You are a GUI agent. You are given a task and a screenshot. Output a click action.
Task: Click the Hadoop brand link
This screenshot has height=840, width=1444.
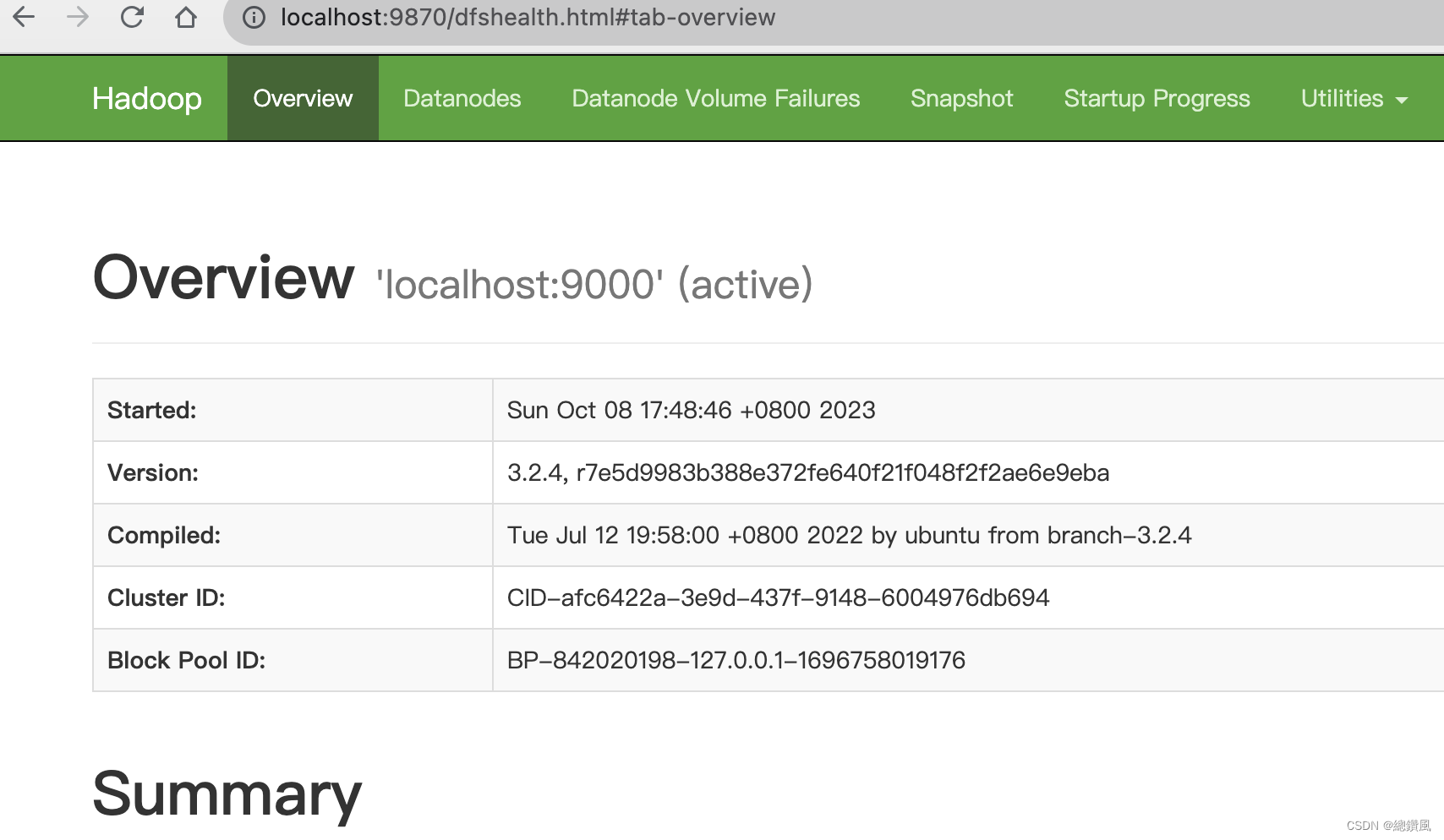coord(147,99)
